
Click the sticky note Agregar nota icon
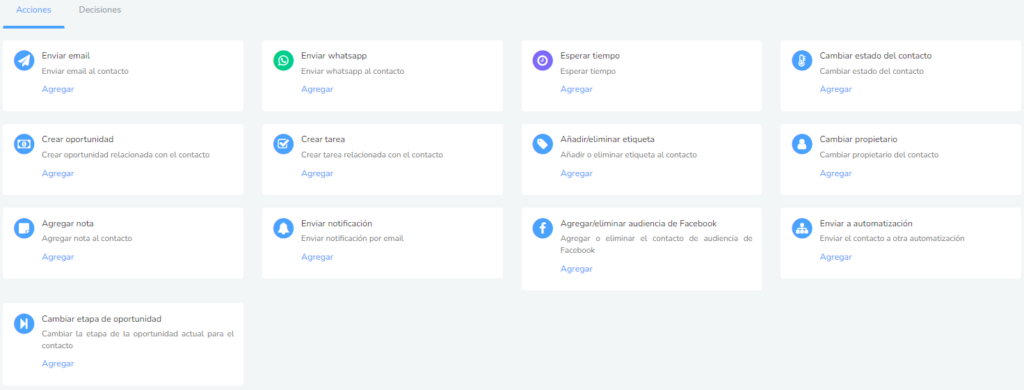[x=24, y=228]
